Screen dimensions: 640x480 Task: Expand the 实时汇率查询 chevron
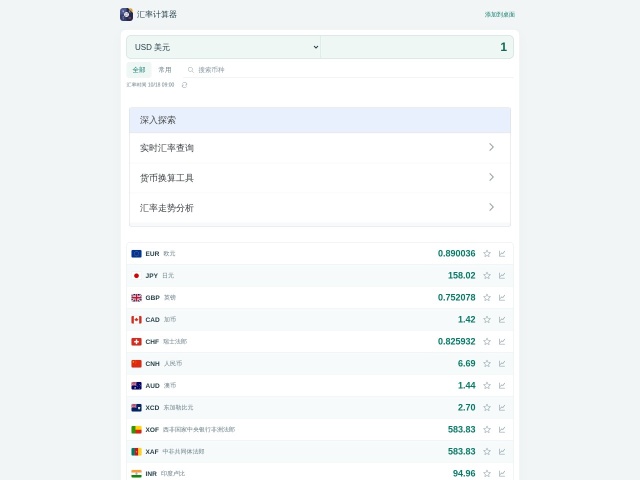point(491,147)
